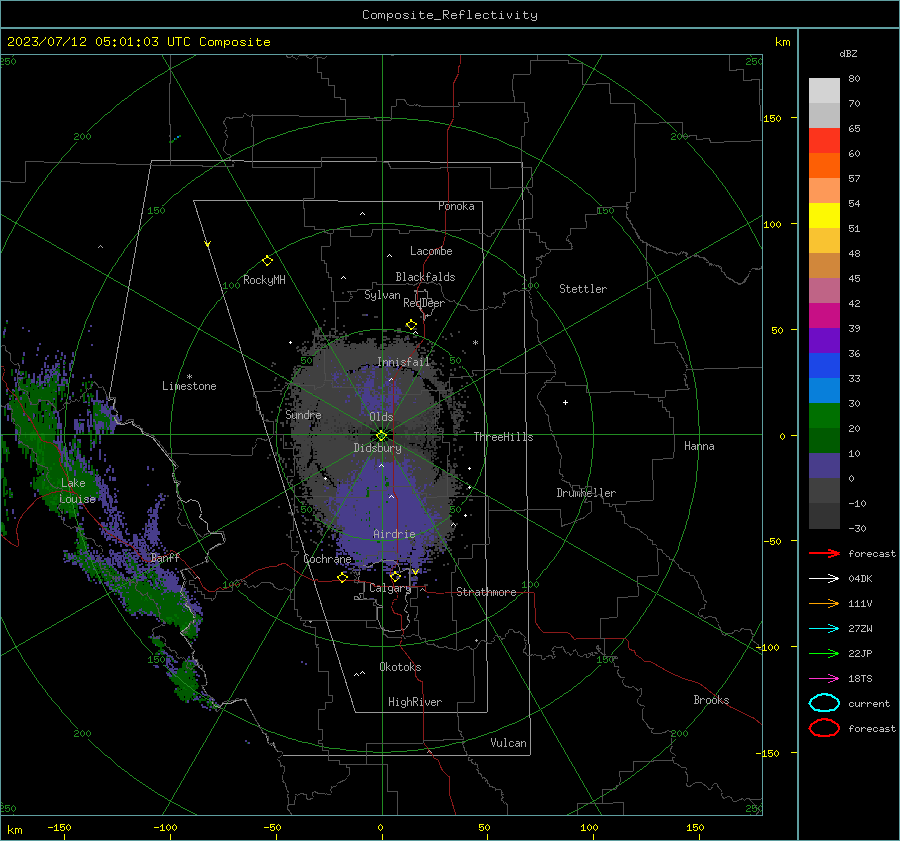Click the 18TS legend label
Image resolution: width=900 pixels, height=841 pixels.
click(x=860, y=679)
